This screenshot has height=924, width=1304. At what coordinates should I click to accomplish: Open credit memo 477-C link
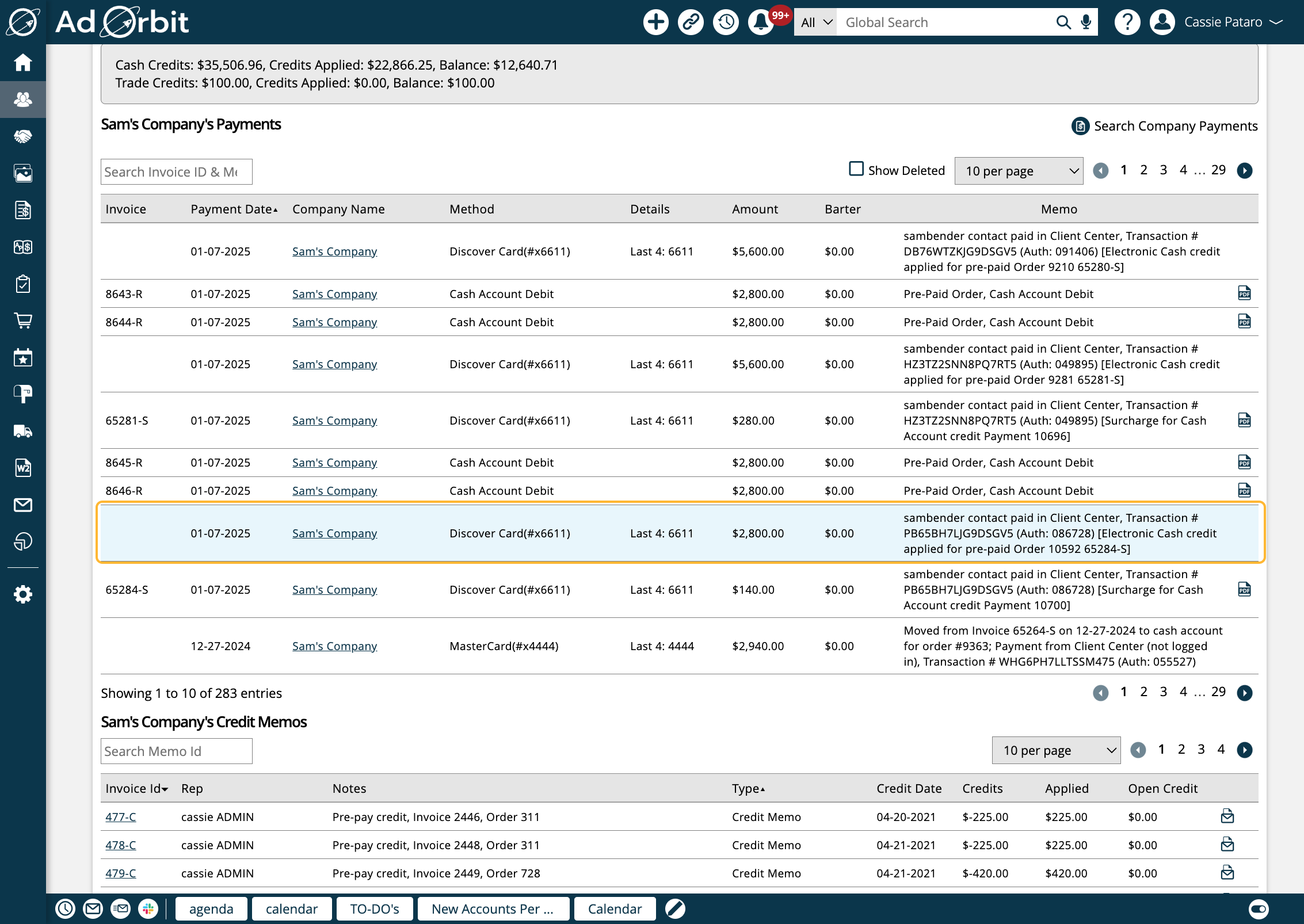pyautogui.click(x=121, y=816)
